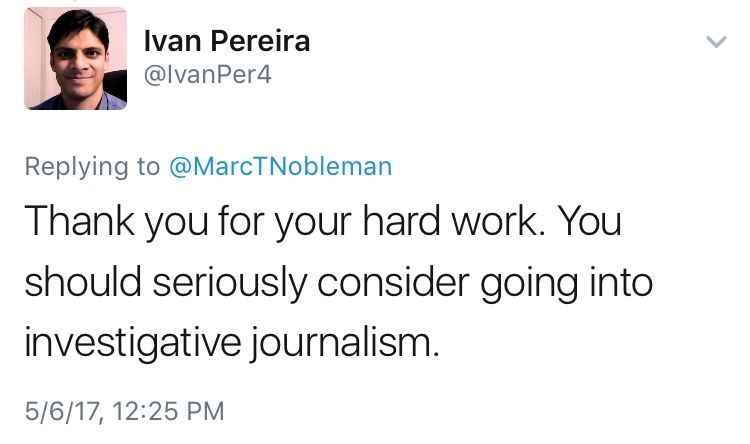Click the word "your" in the tweet
This screenshot has height=444, width=750.
(x=310, y=221)
